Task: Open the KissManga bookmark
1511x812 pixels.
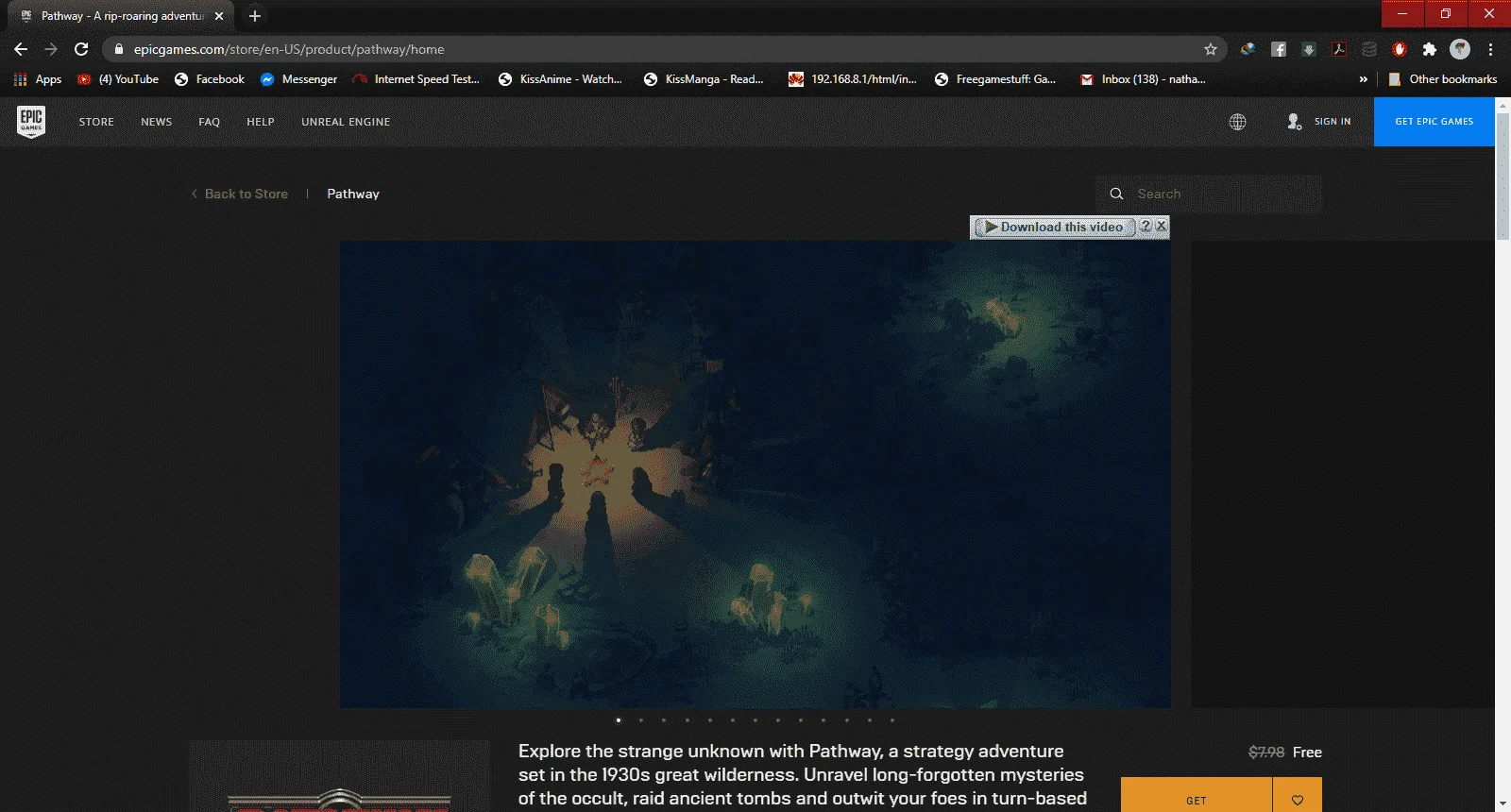Action: point(704,79)
